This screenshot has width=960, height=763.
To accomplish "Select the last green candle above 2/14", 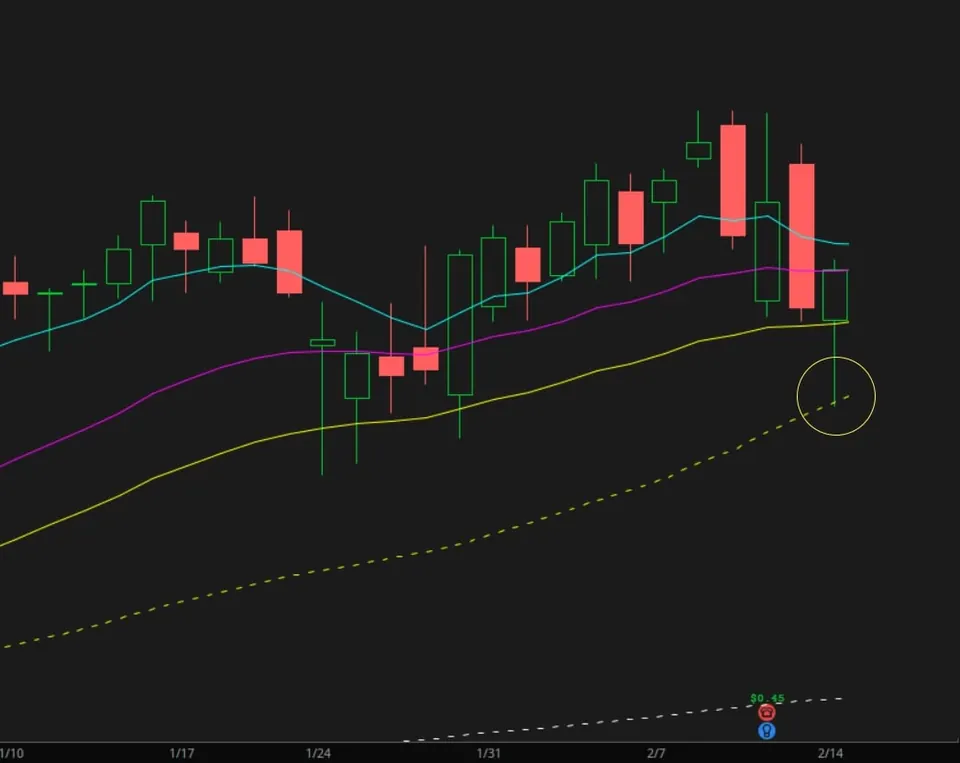I will click(x=834, y=295).
